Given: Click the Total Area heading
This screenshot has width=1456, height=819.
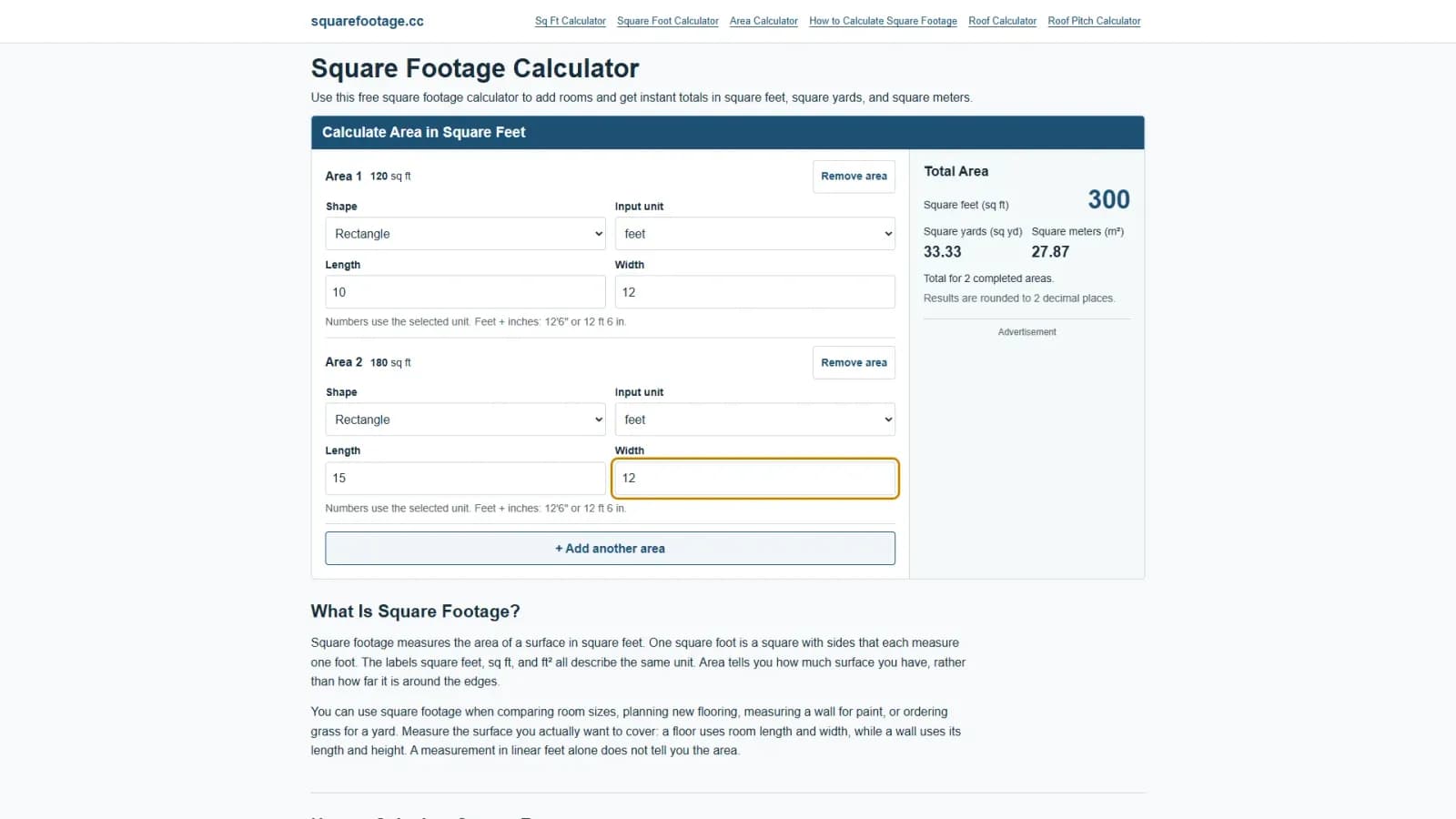Looking at the screenshot, I should pyautogui.click(x=956, y=171).
